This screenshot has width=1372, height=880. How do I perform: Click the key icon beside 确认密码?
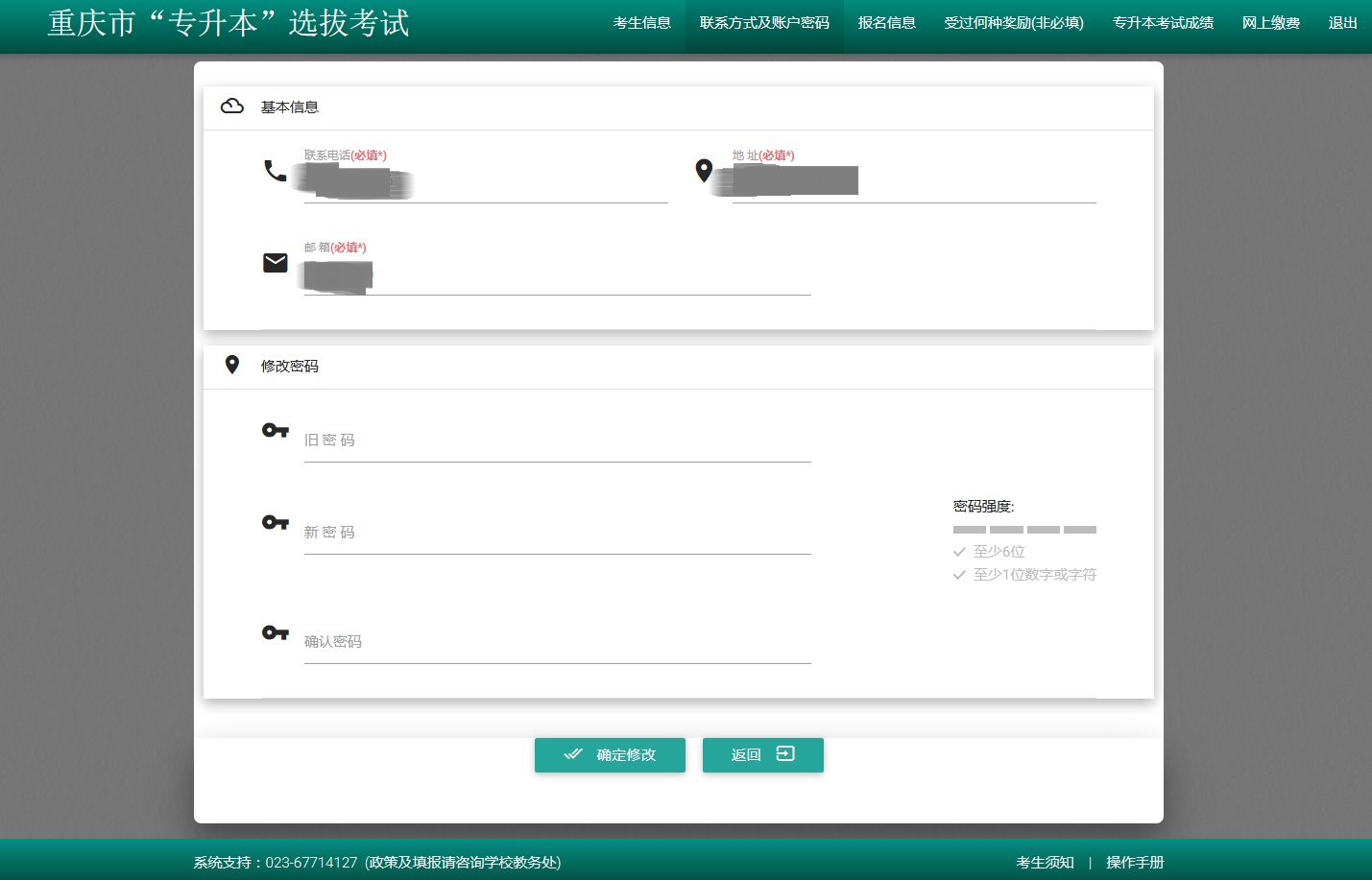click(x=275, y=632)
